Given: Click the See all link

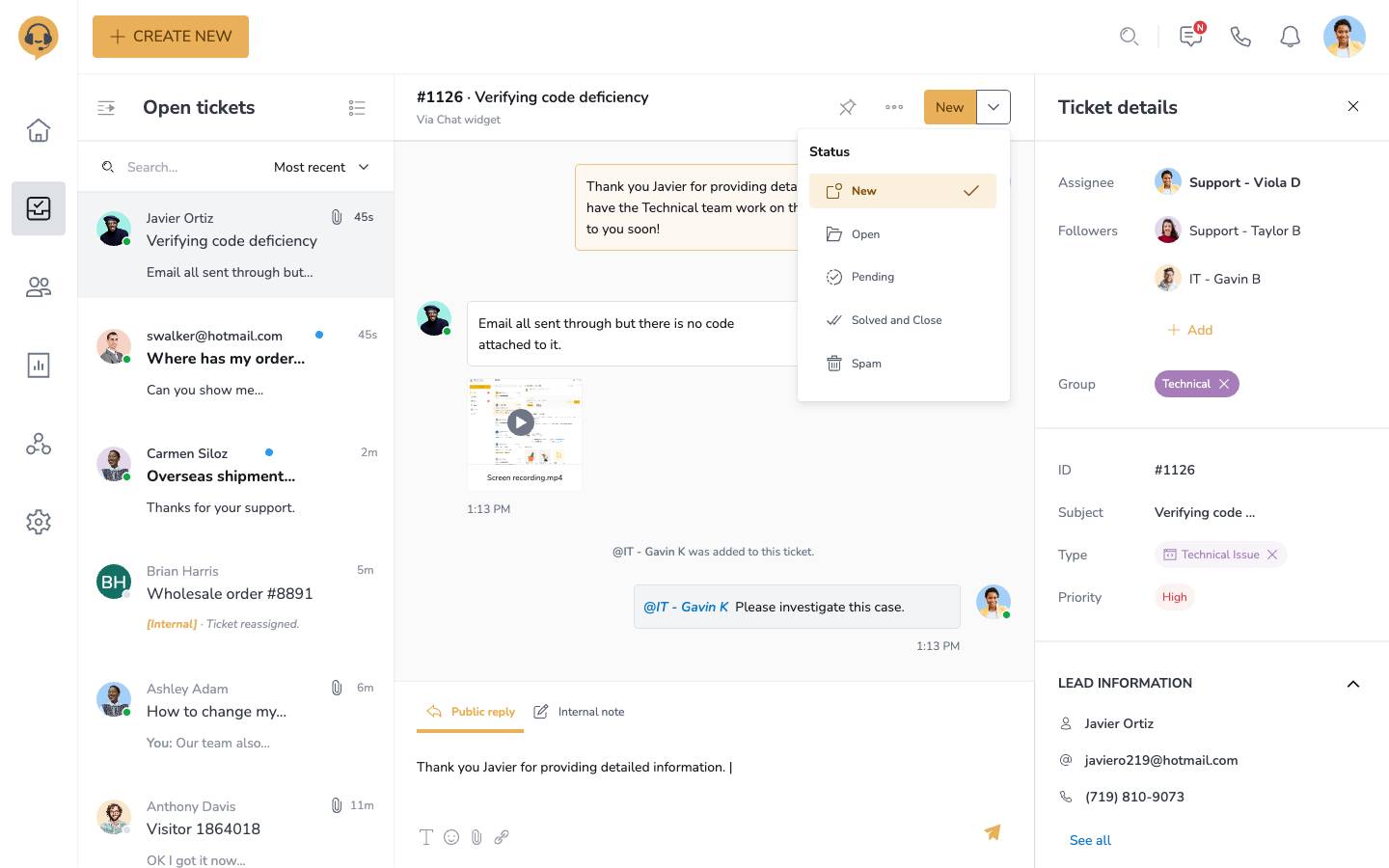Looking at the screenshot, I should click(1090, 840).
